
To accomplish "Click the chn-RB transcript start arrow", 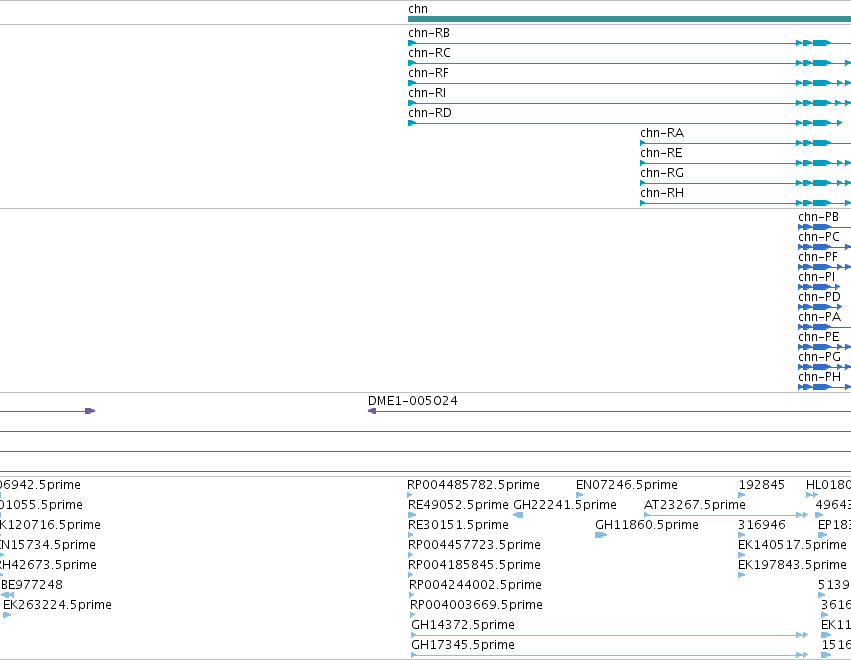I will tap(412, 43).
